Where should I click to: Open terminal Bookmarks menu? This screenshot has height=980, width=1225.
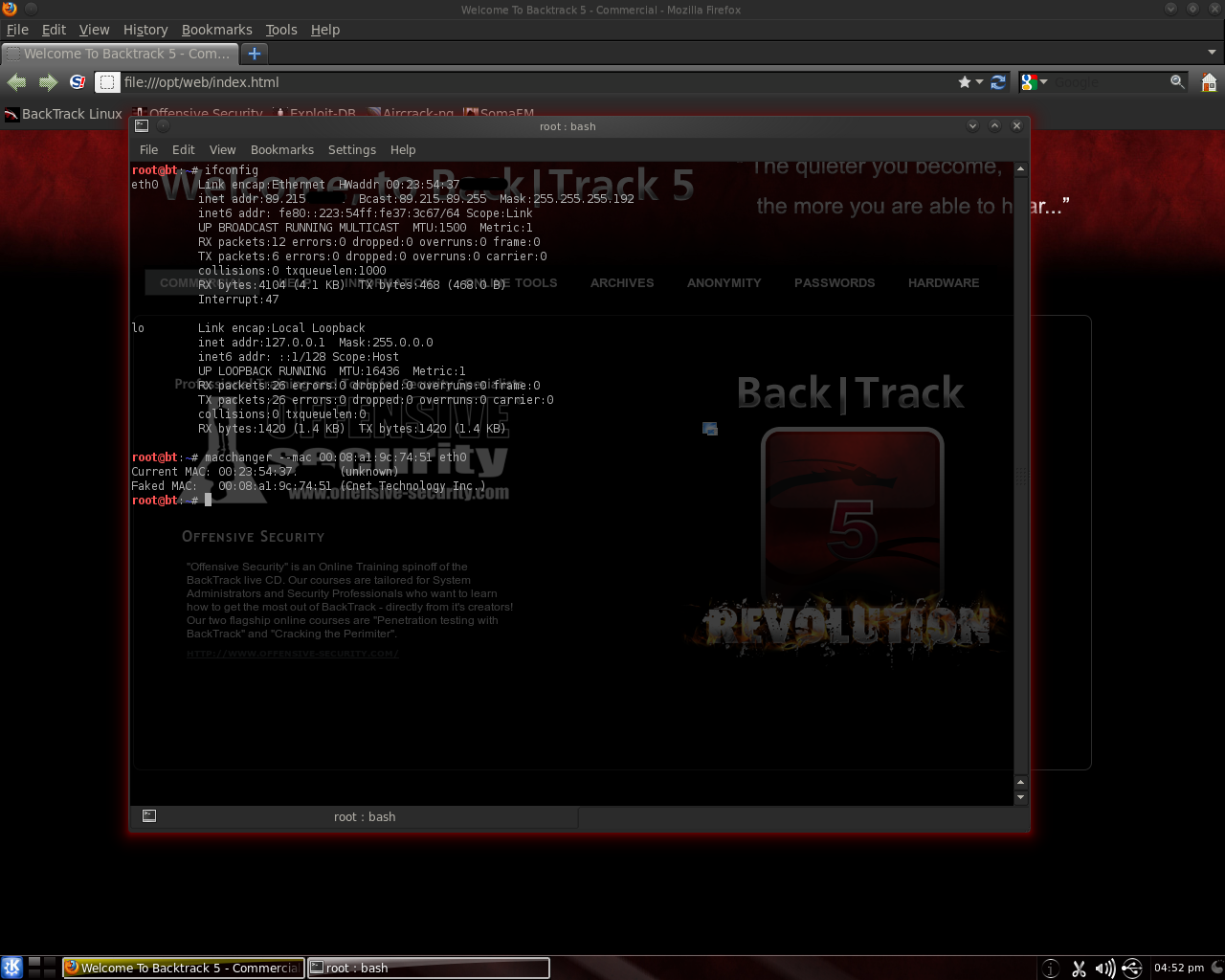(282, 149)
